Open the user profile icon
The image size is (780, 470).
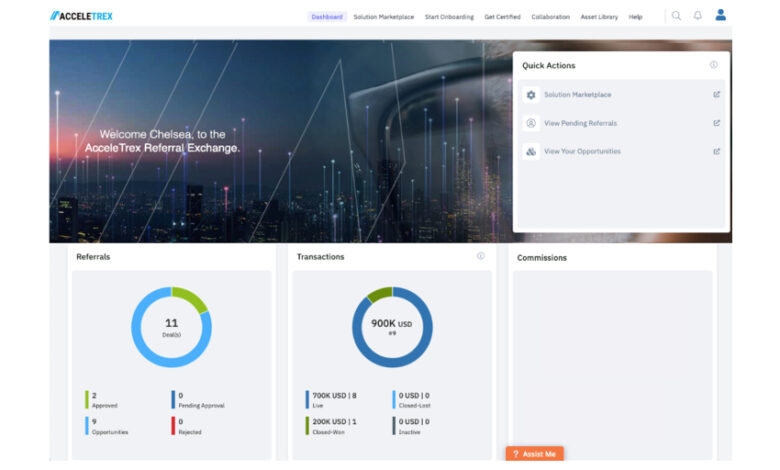tap(721, 16)
